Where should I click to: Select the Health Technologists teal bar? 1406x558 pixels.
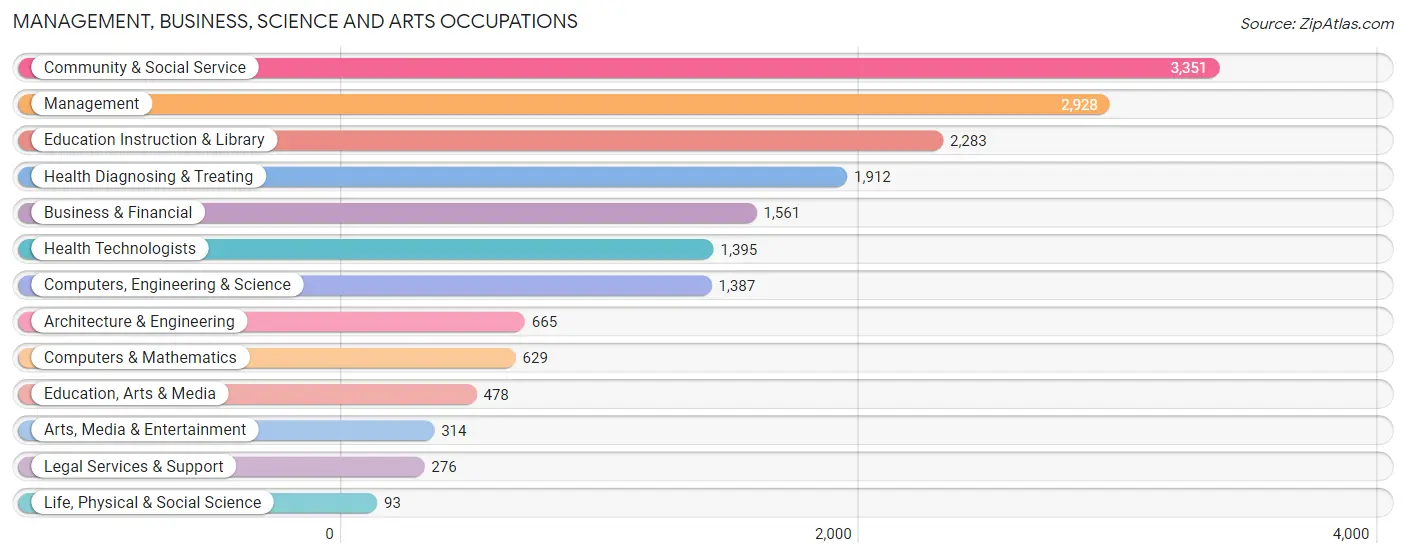coord(365,249)
